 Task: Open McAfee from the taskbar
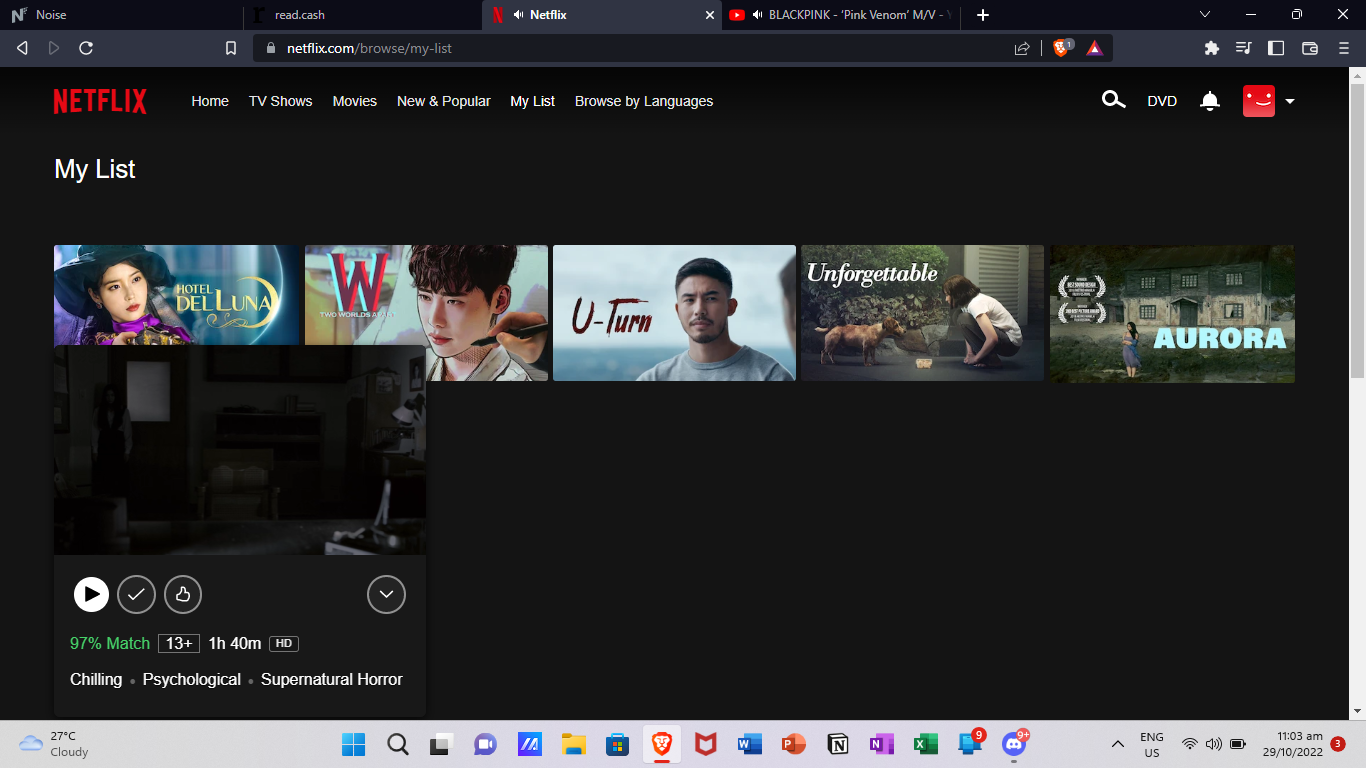click(705, 744)
